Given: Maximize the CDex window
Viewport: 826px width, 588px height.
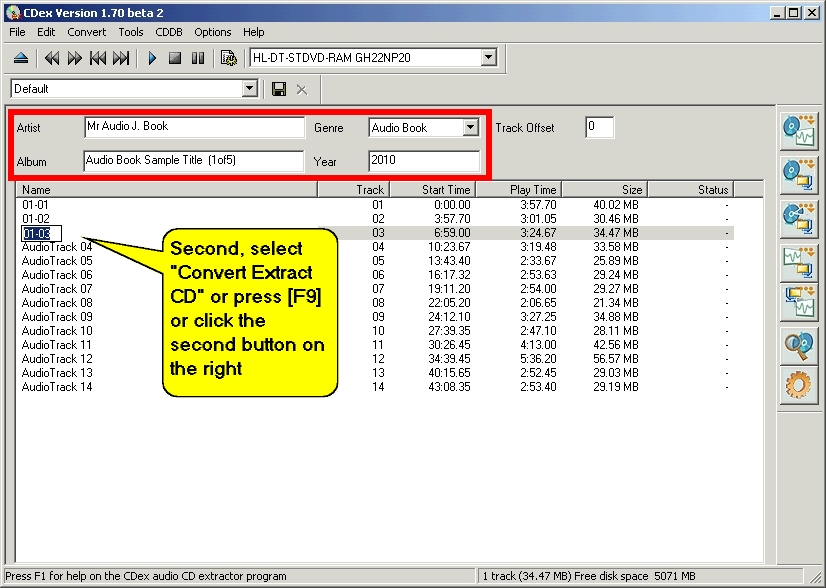Looking at the screenshot, I should (793, 13).
